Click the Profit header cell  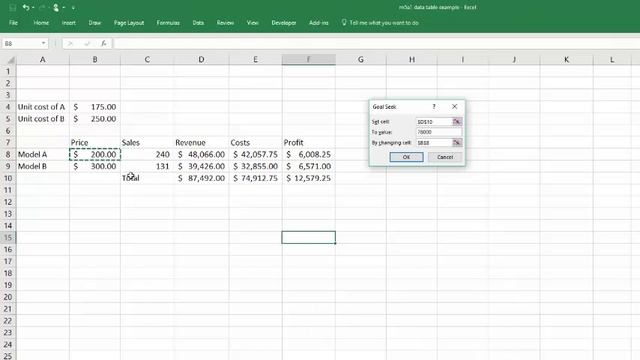309,142
